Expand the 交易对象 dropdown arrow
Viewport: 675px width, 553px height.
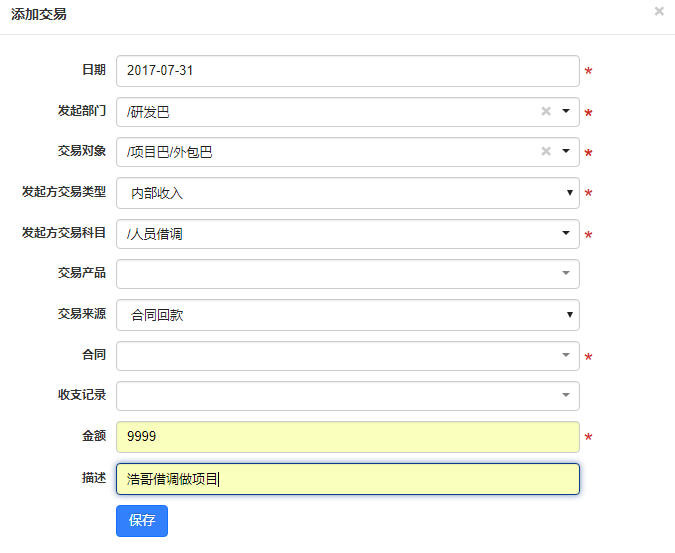tap(566, 152)
